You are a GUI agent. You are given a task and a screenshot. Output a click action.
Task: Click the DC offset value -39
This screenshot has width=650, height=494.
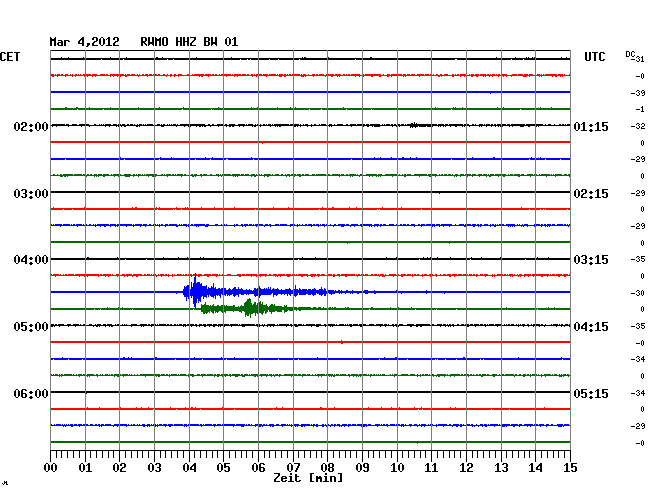click(638, 93)
